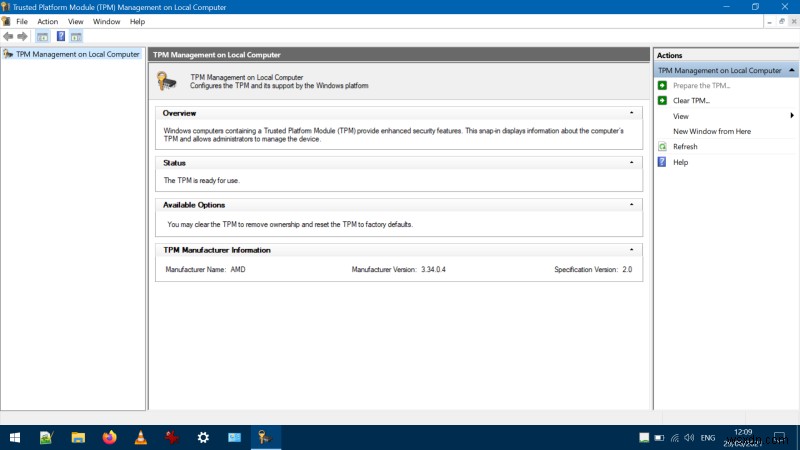Click the volume speaker tray icon

click(689, 438)
